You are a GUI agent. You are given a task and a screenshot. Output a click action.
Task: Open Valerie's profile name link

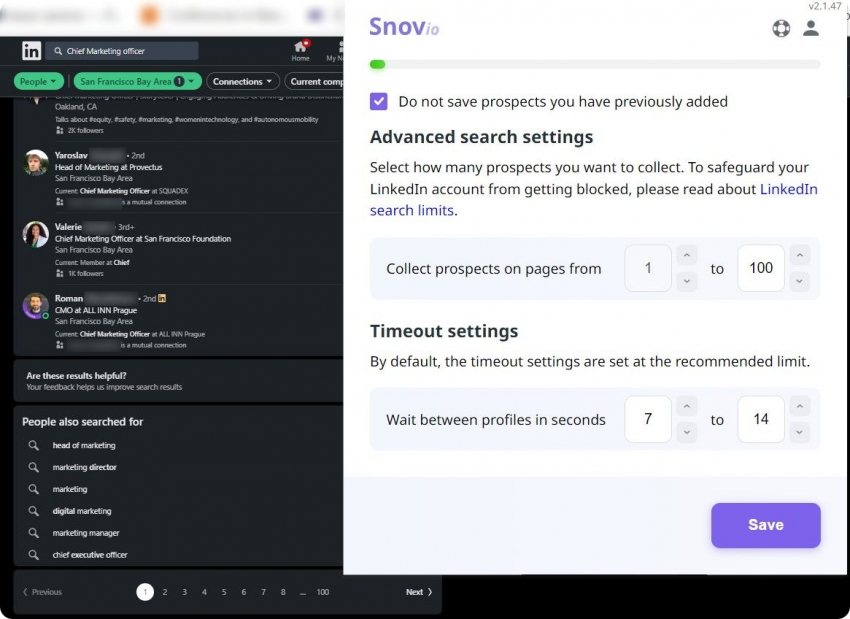coord(68,227)
